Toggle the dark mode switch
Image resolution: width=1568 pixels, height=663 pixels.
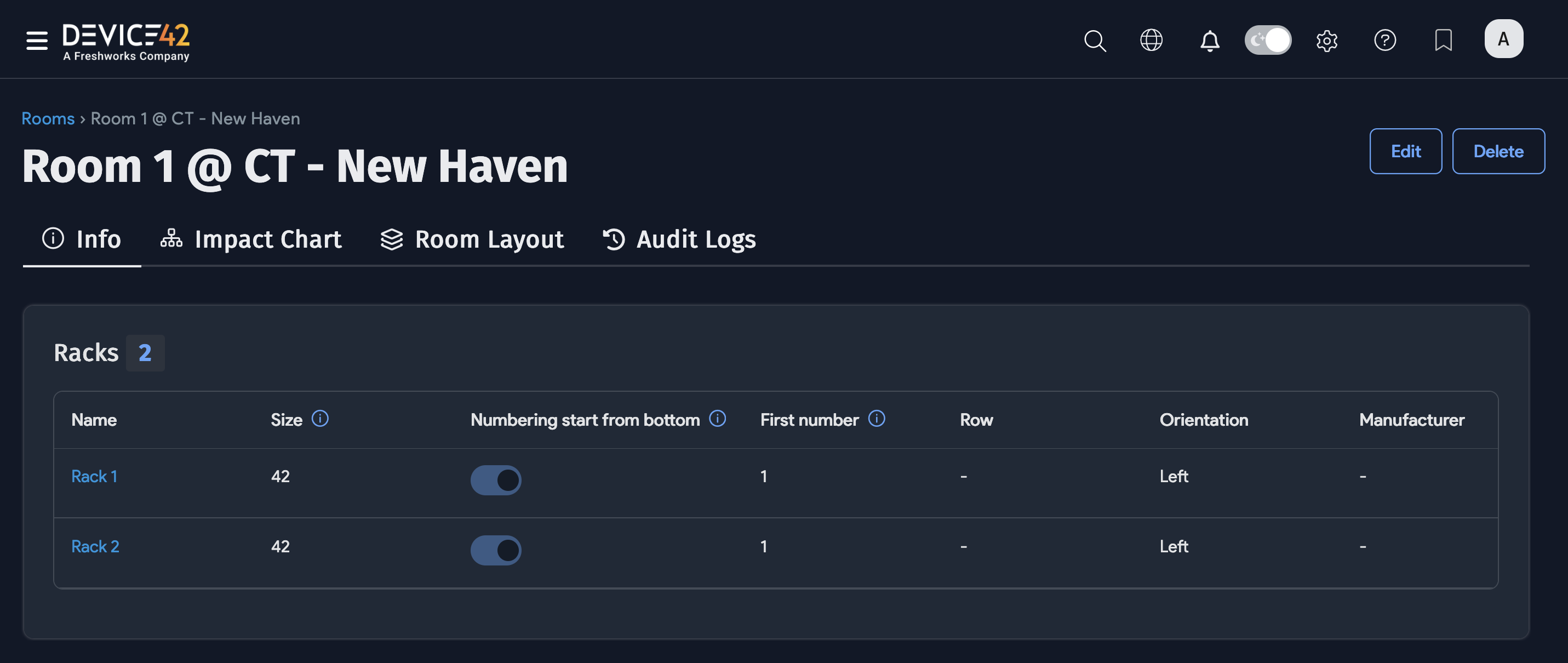1268,41
